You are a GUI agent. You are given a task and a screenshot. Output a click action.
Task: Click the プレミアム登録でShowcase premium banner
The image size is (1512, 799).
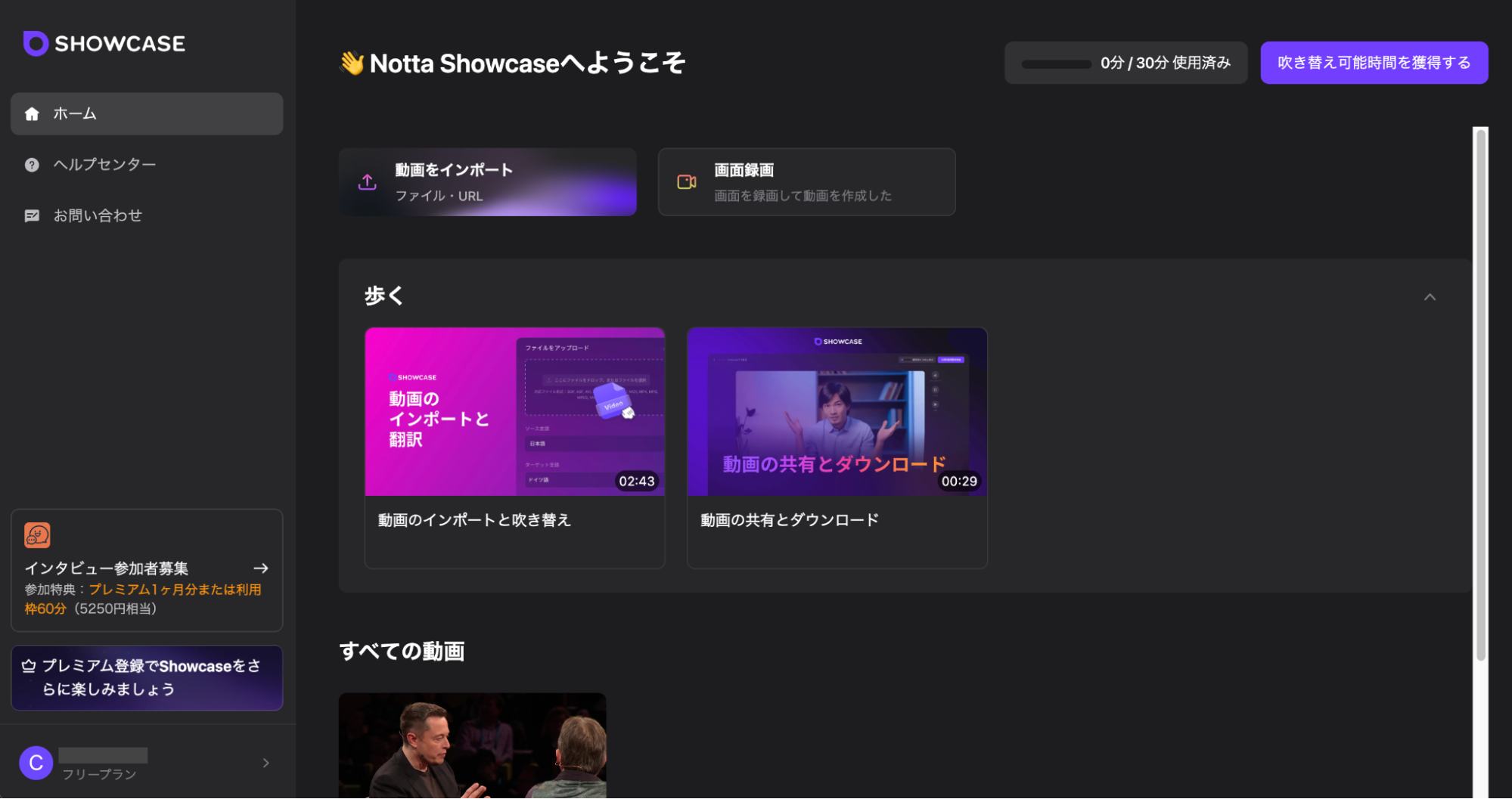(x=147, y=678)
